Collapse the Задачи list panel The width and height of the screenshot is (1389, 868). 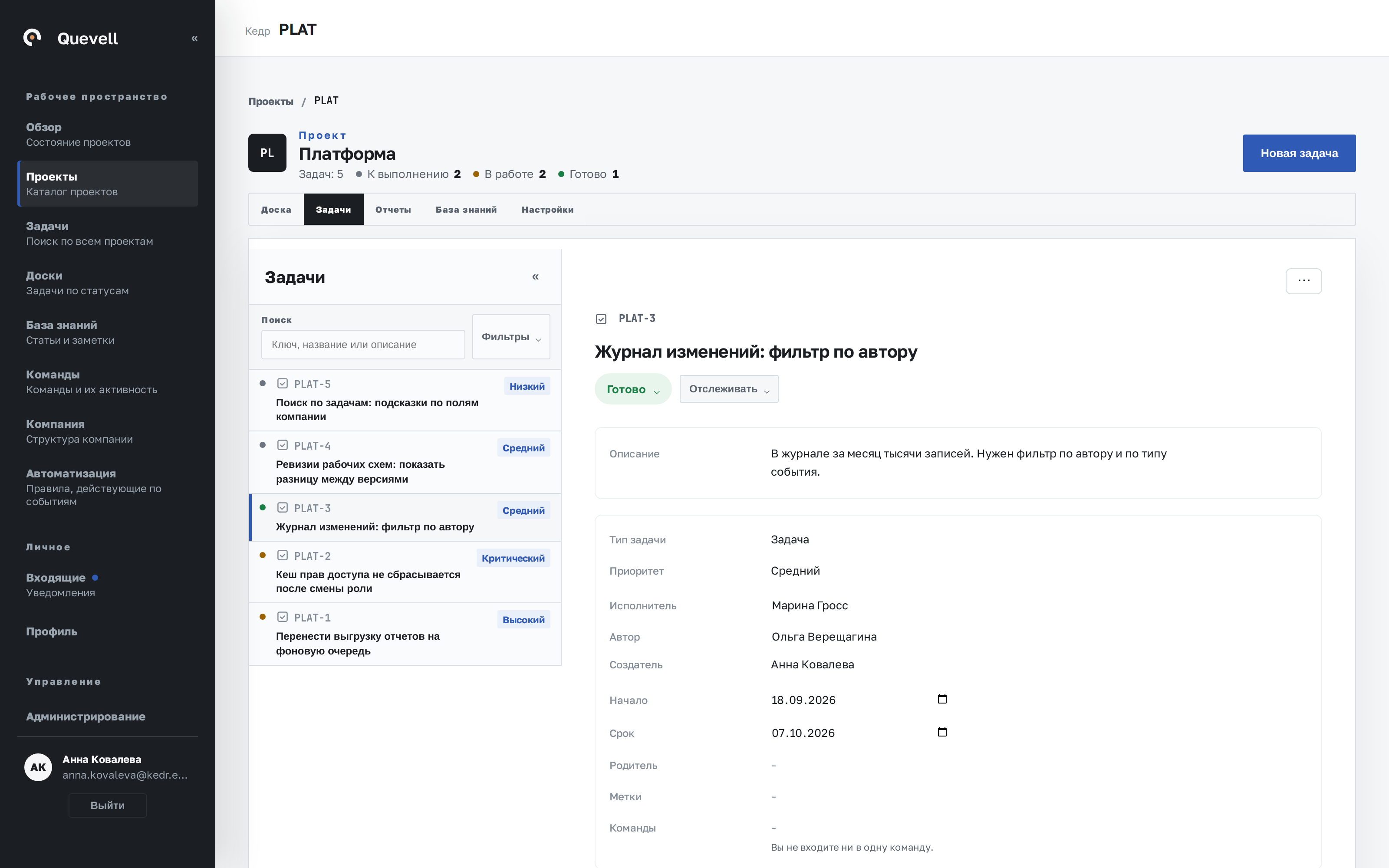pyautogui.click(x=536, y=277)
